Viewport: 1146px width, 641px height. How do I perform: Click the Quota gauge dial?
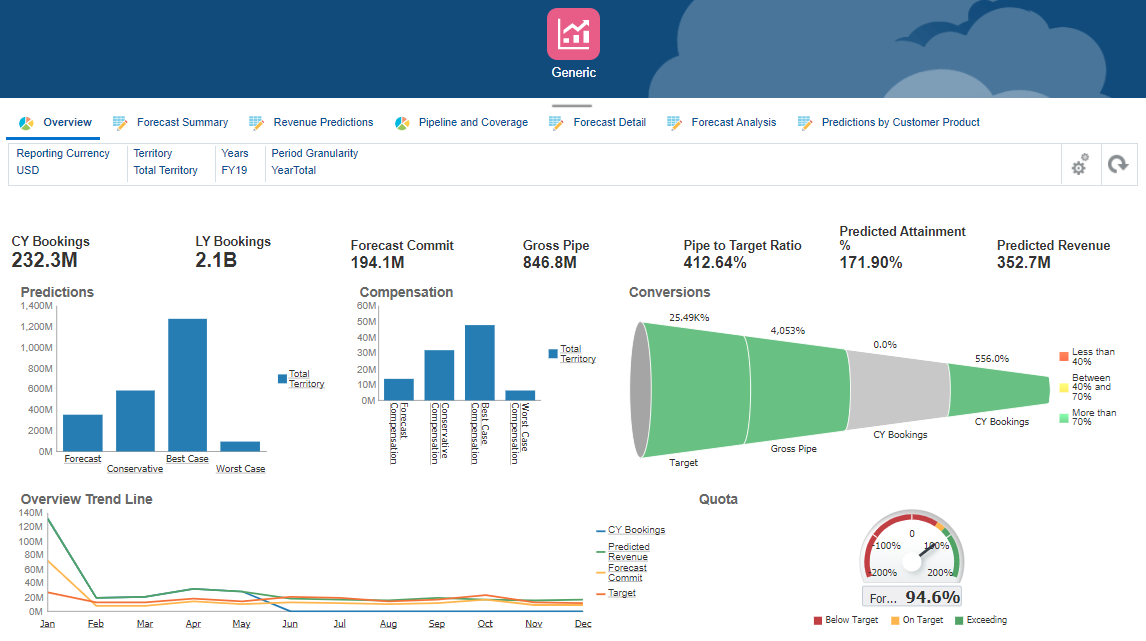(912, 547)
